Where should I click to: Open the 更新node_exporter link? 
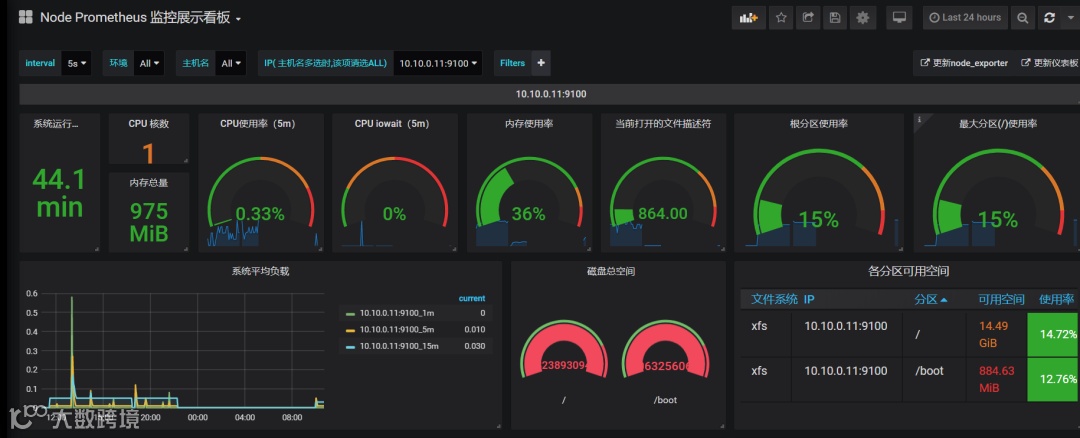pos(964,63)
